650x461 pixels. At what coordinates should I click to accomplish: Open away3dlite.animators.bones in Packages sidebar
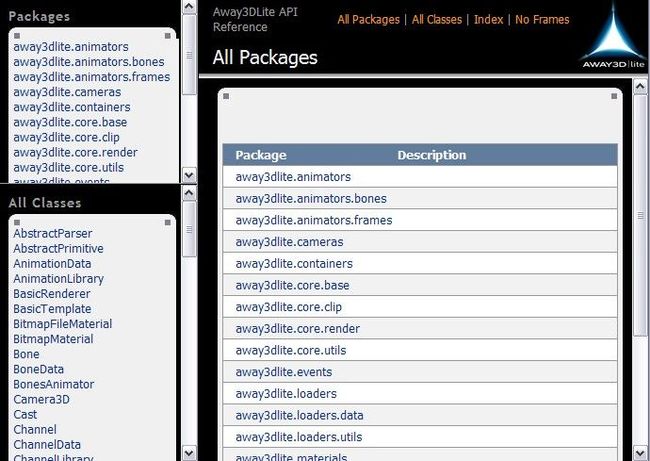point(89,62)
